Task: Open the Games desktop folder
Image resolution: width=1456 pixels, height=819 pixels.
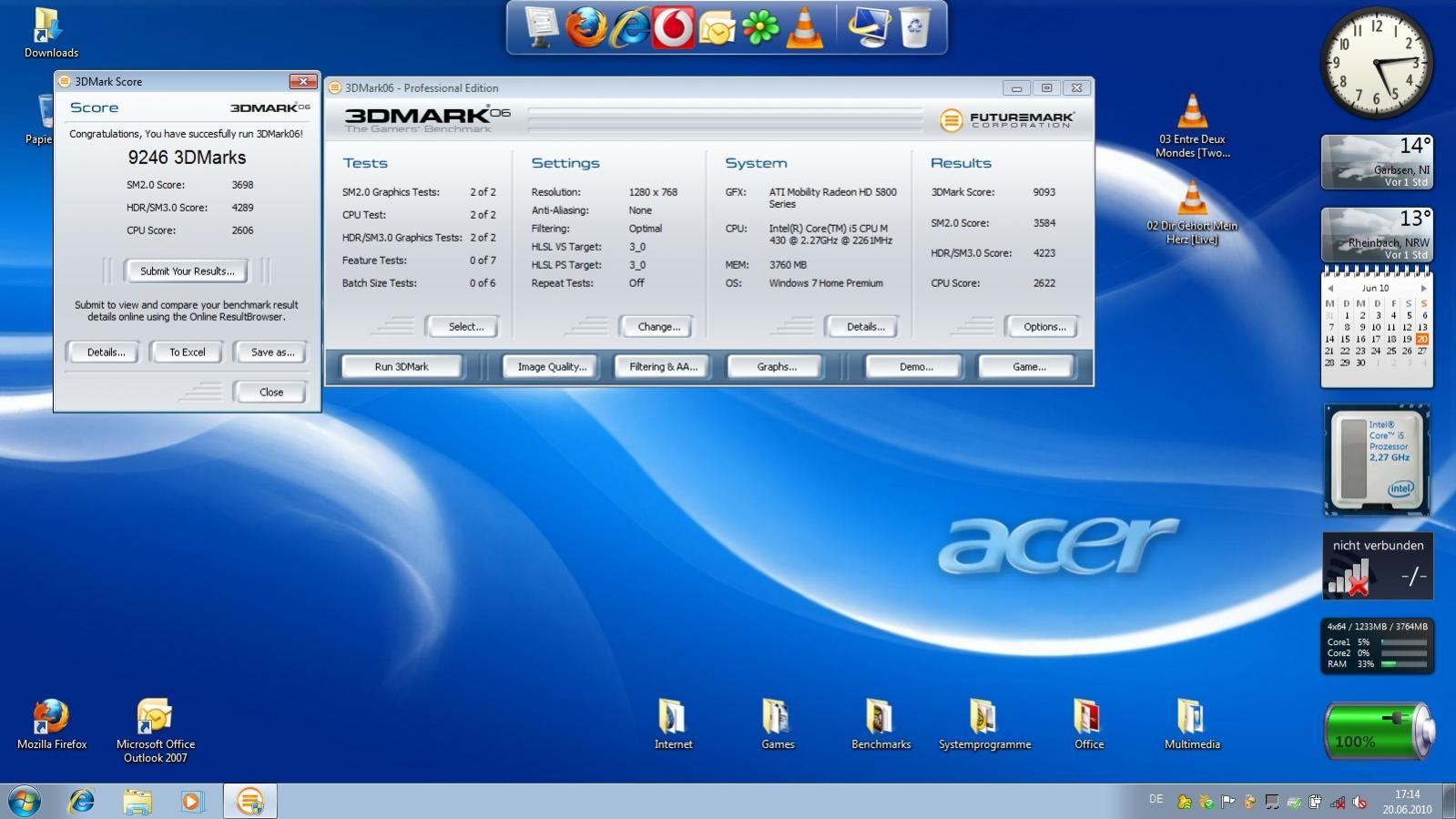Action: (778, 725)
